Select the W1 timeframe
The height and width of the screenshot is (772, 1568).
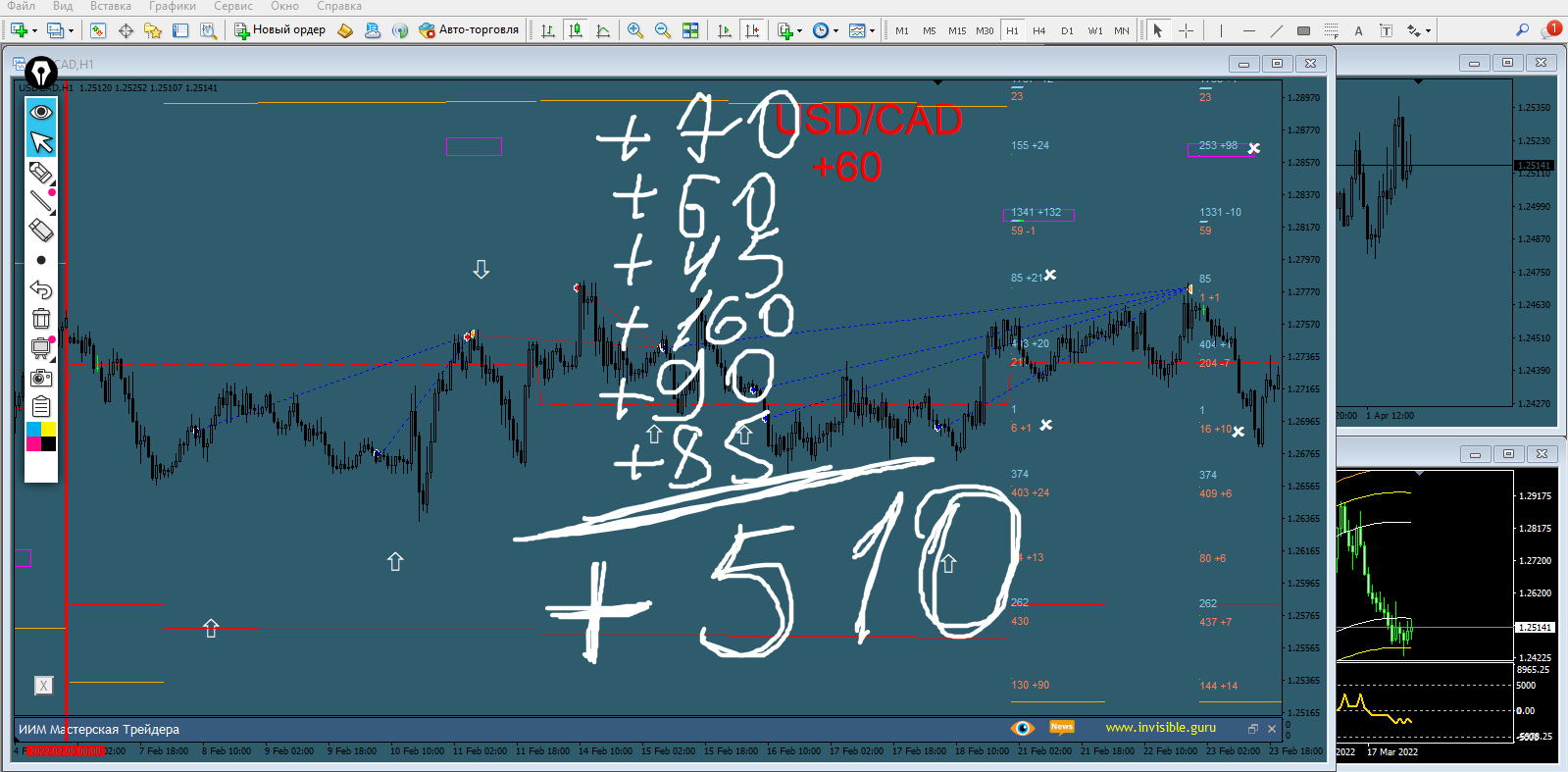(1095, 30)
